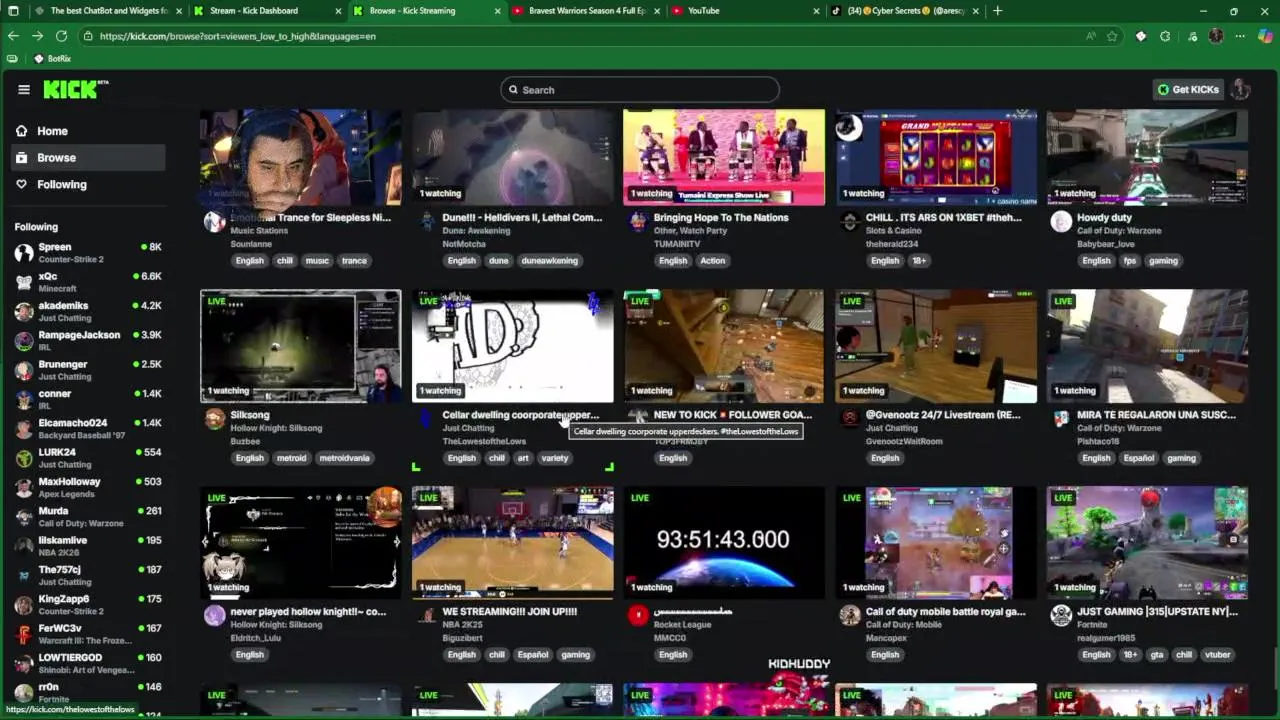Viewport: 1280px width, 720px height.
Task: Bookmark page with the star icon
Action: [x=1112, y=36]
